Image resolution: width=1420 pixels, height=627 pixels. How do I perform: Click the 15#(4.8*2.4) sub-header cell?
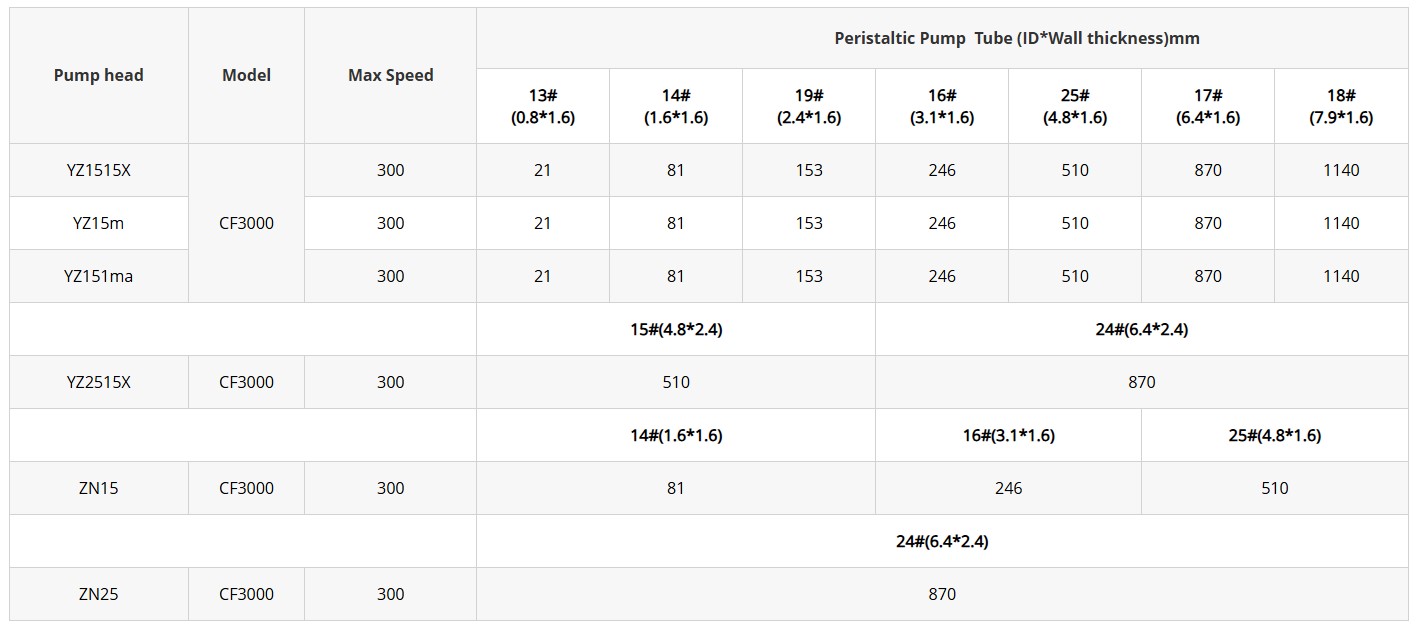675,329
